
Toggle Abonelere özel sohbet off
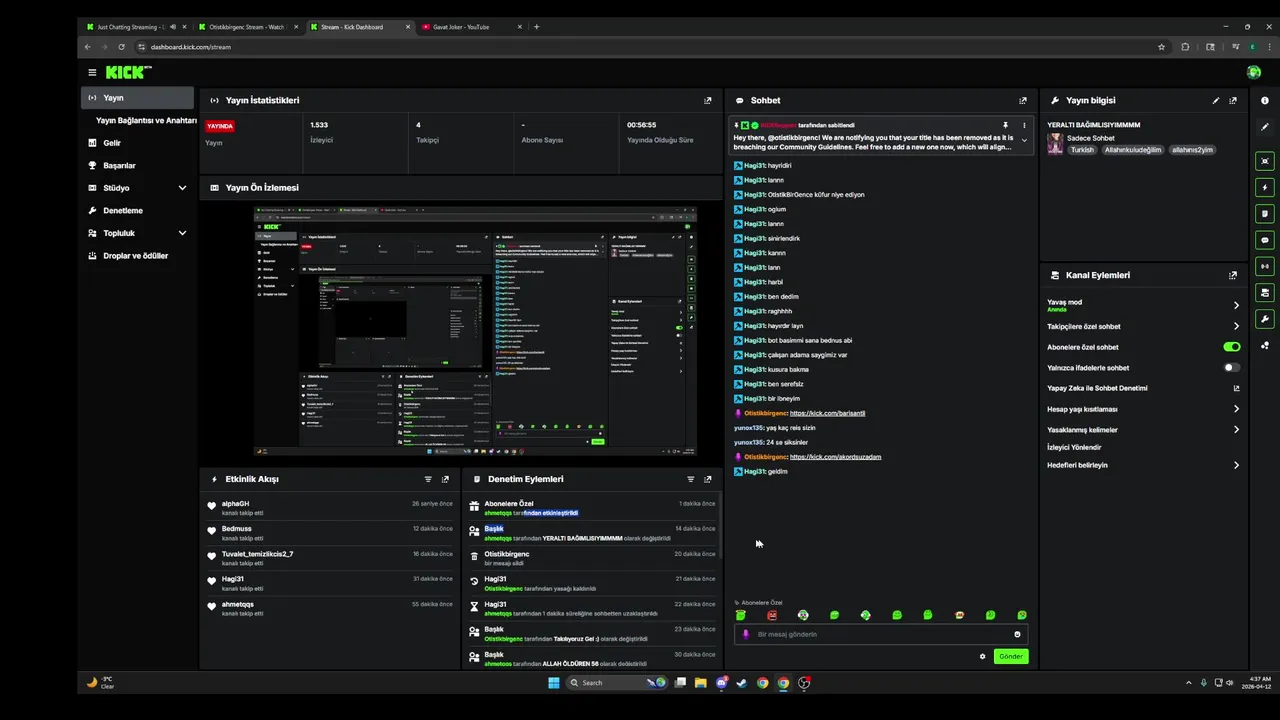pos(1232,347)
